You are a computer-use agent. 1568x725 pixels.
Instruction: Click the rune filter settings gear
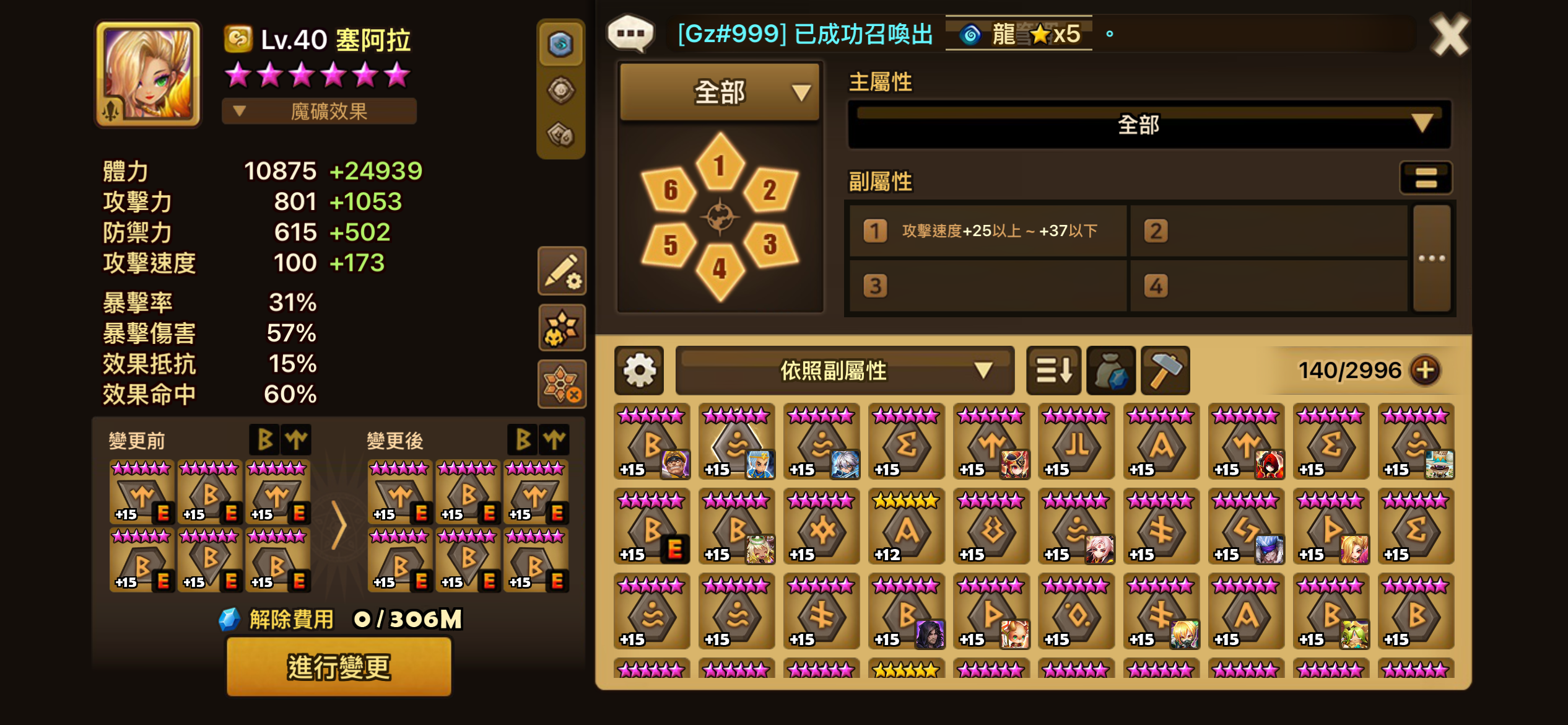pos(639,371)
